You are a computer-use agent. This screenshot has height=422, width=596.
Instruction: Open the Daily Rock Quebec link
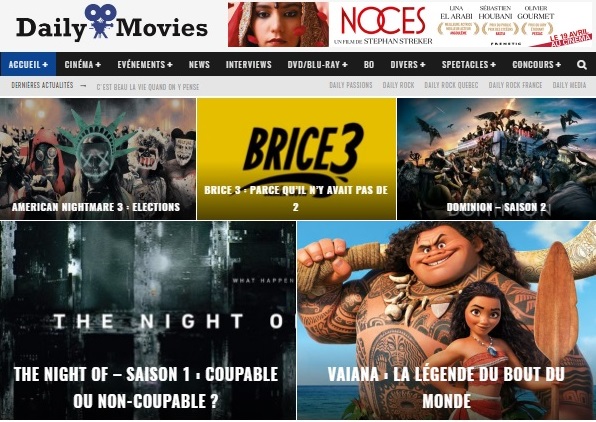451,85
